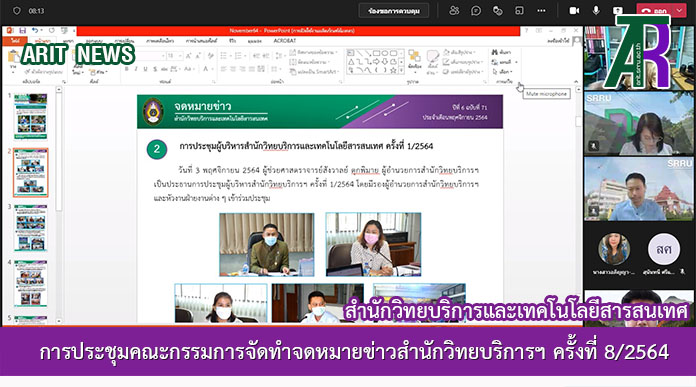Select the oval shape in shapes gallery
The image size is (696, 387).
click(x=385, y=53)
